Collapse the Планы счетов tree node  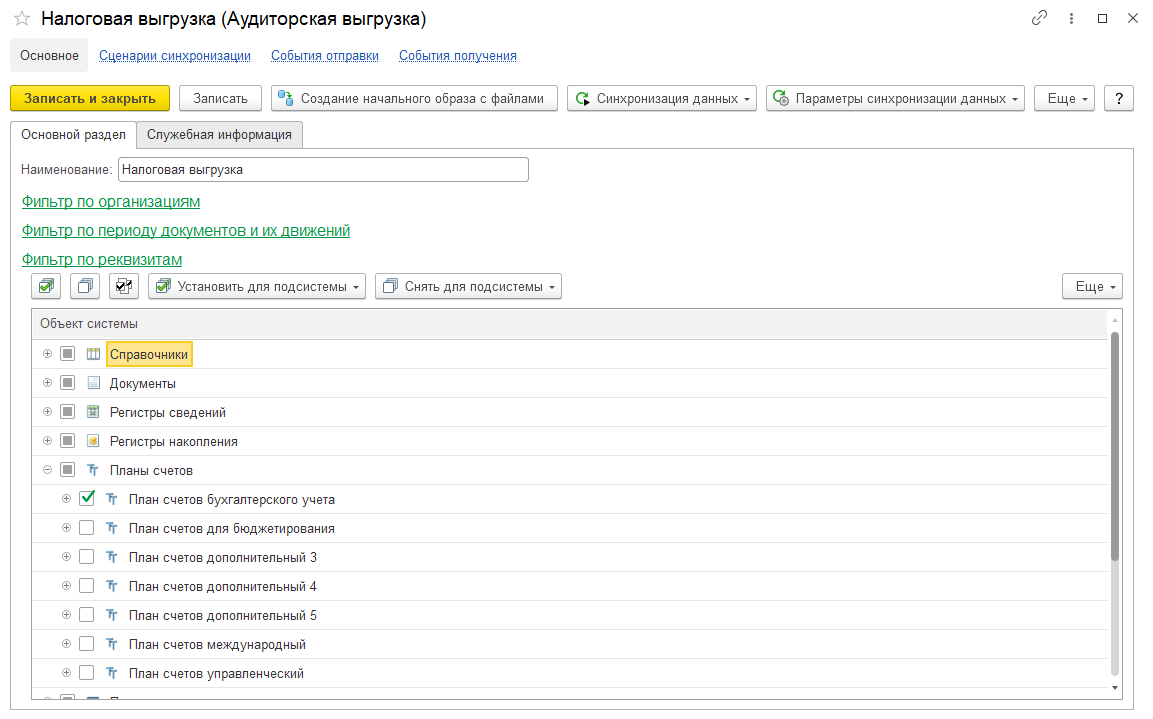[x=47, y=470]
